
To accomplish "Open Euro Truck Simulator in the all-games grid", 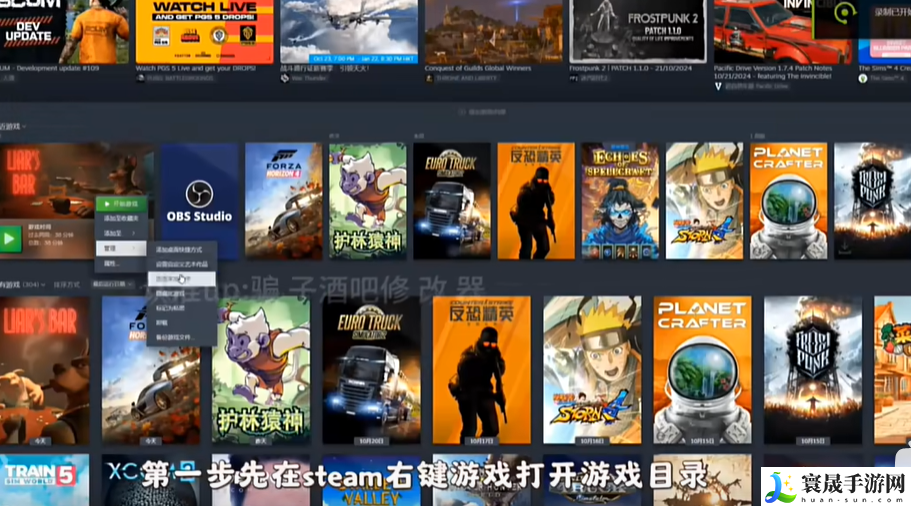I will (x=371, y=370).
